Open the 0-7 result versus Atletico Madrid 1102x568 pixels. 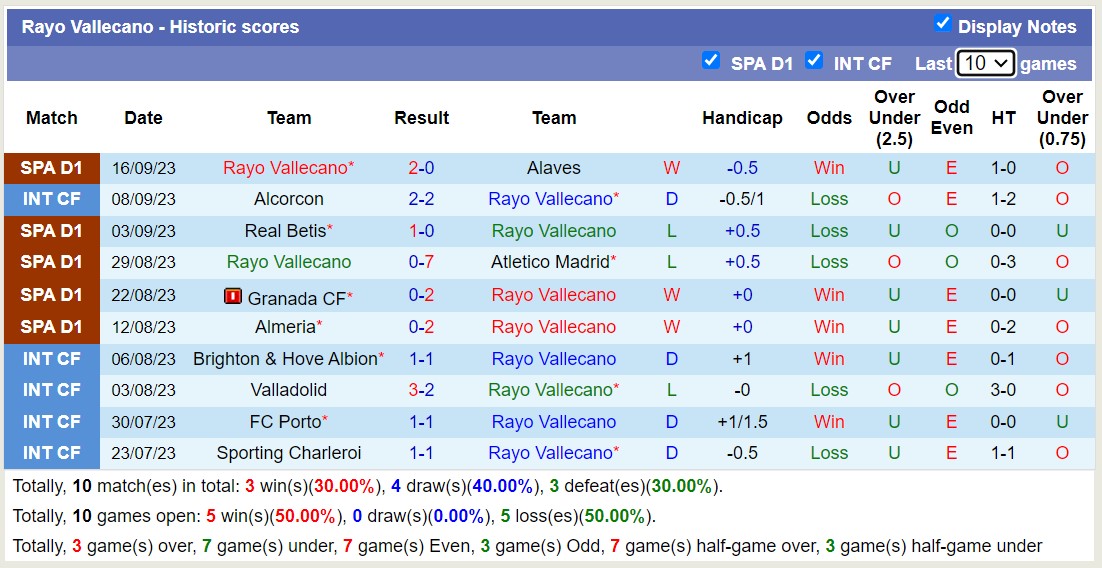421,262
